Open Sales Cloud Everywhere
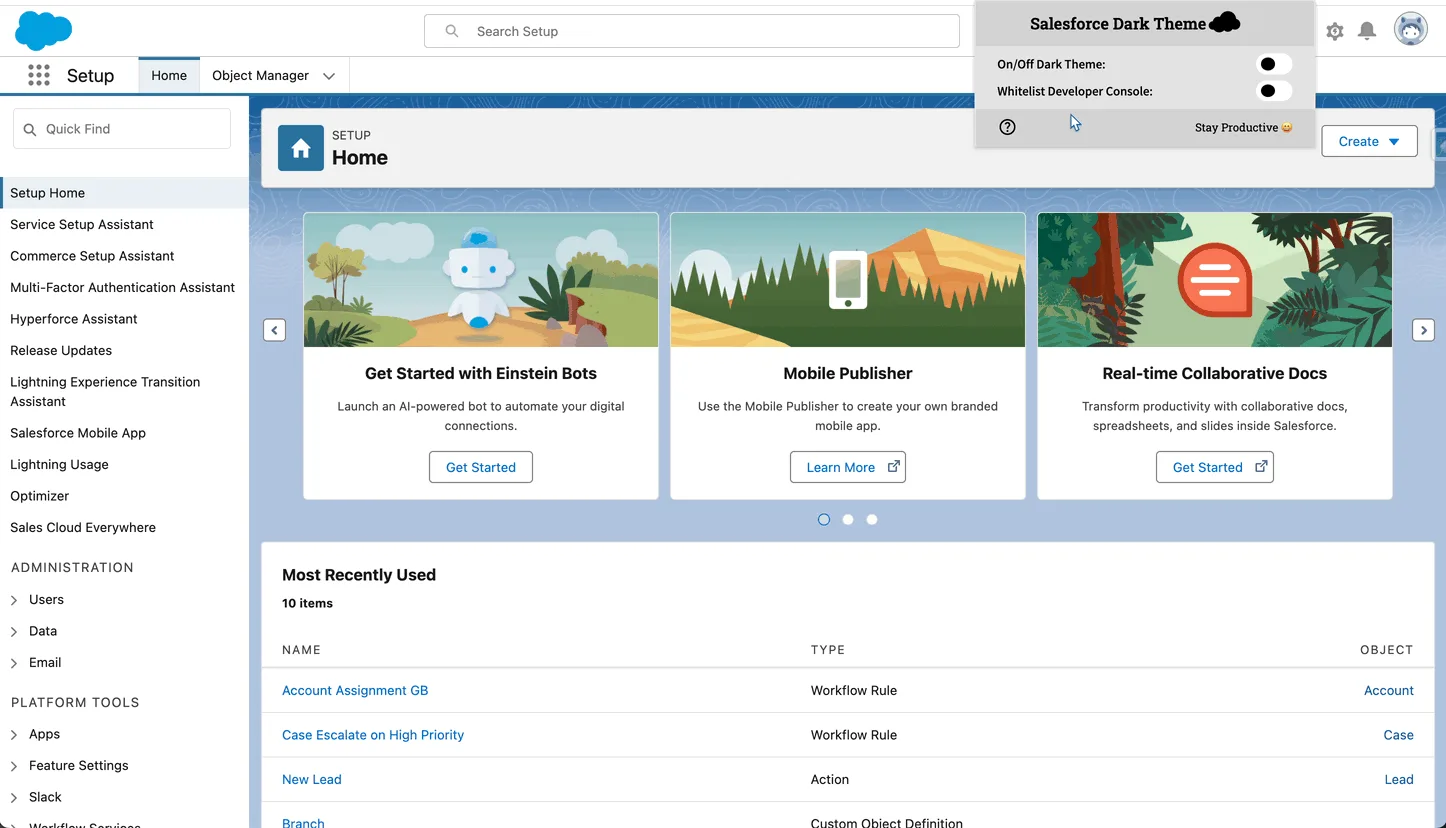Screen dimensions: 1446x828 (83, 528)
